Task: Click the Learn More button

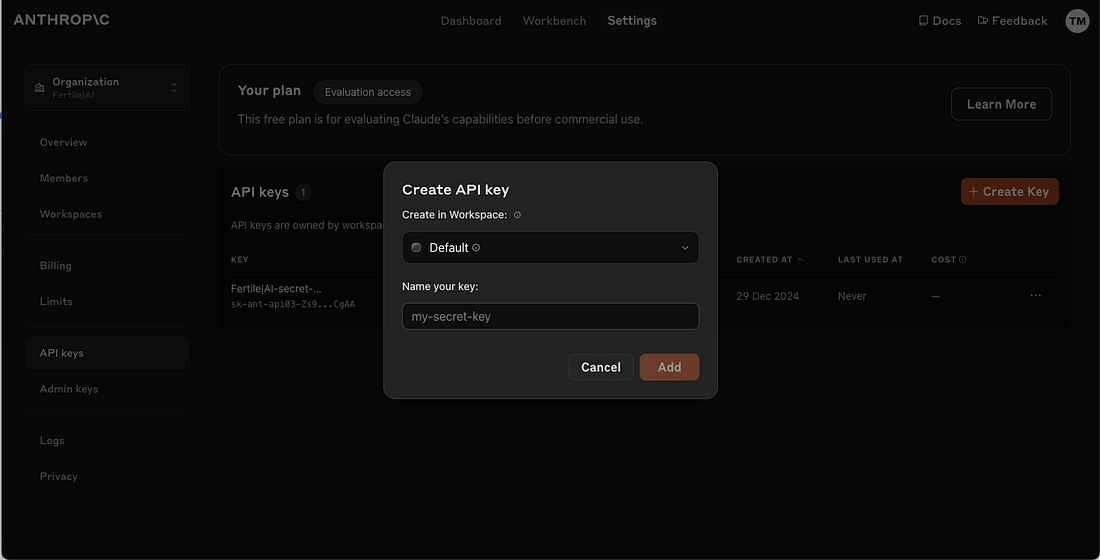Action: point(1001,104)
